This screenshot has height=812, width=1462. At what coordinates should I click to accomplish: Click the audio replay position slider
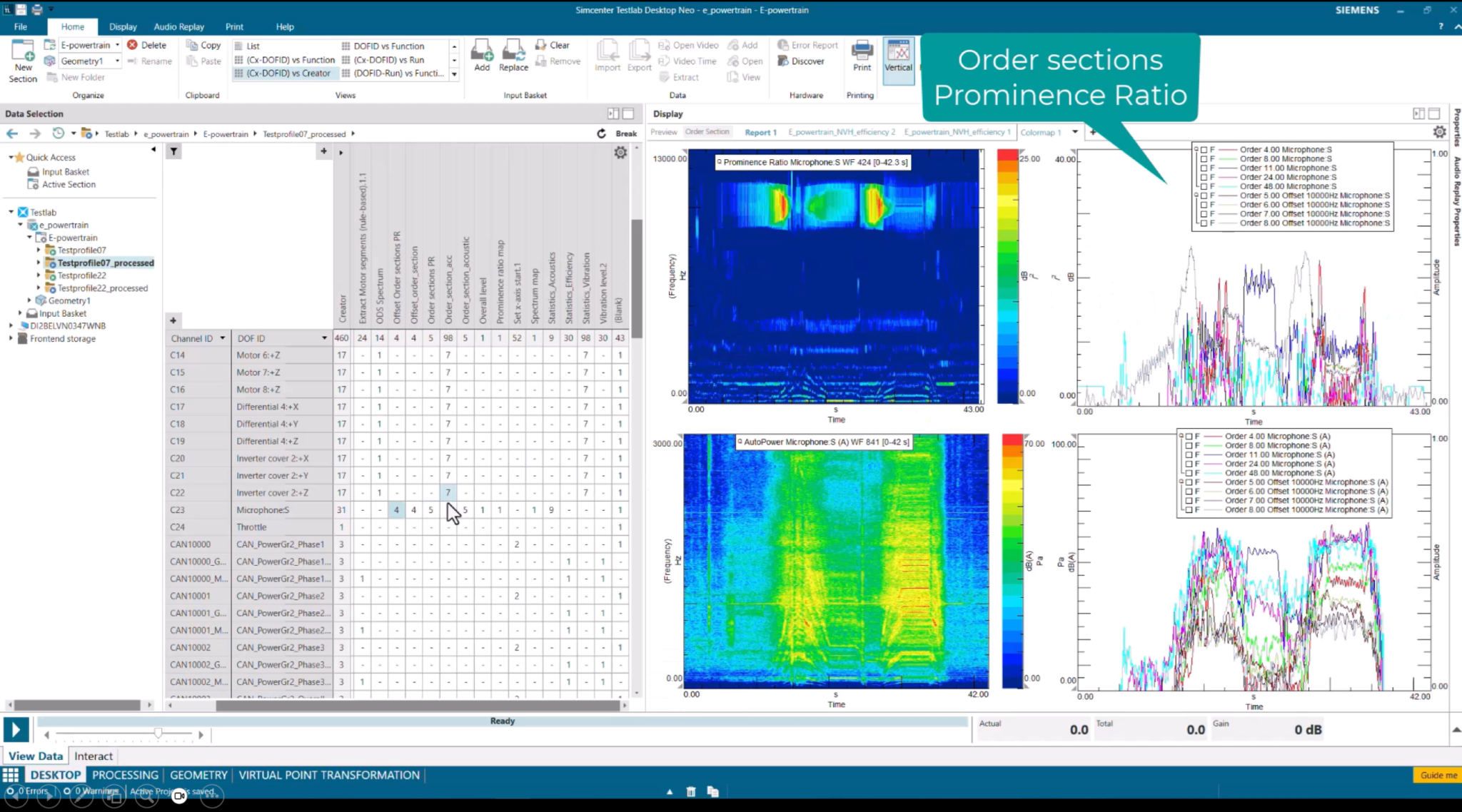pyautogui.click(x=158, y=734)
